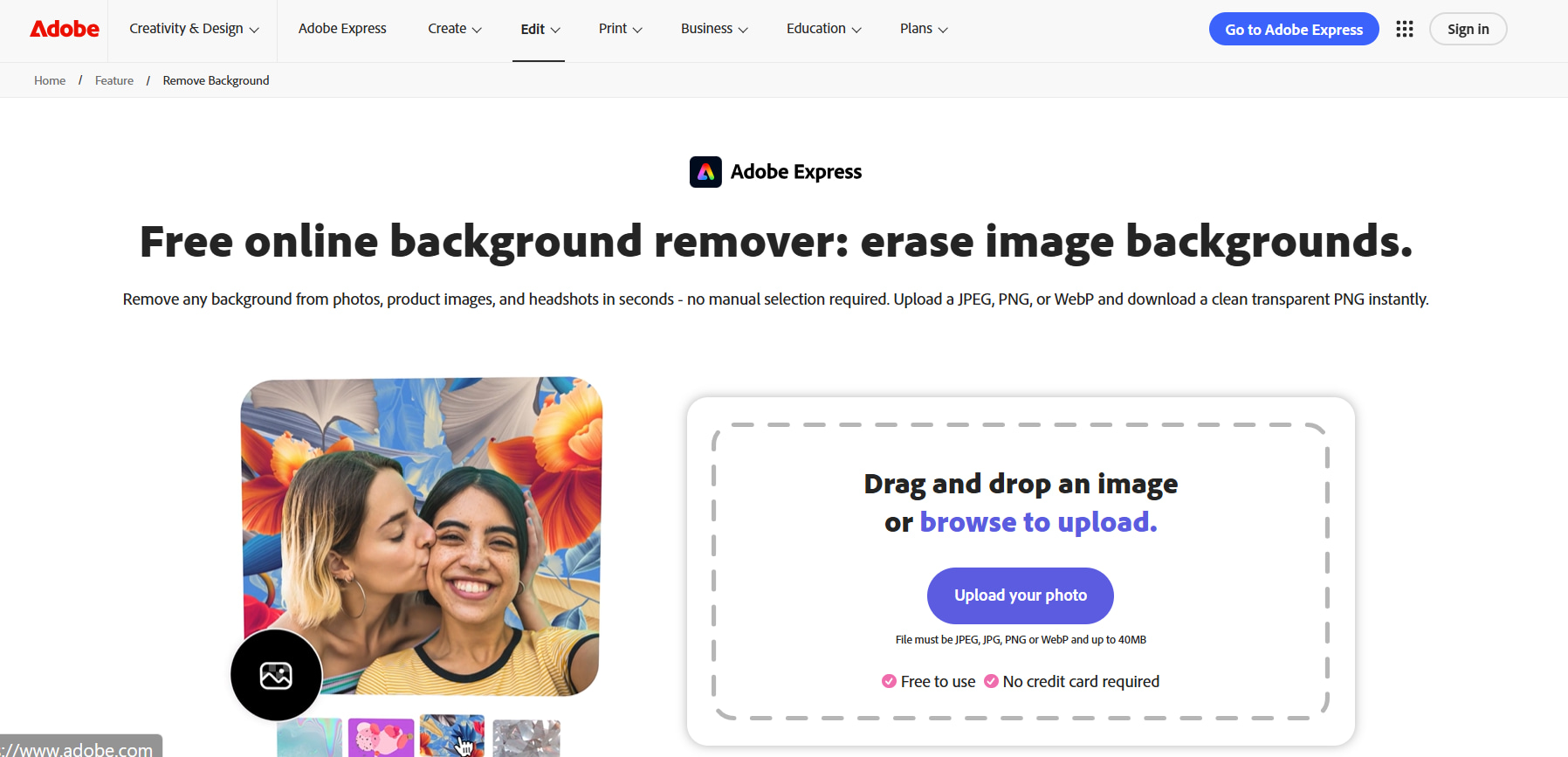Click the sample photo of two women
The image size is (1568, 757).
pyautogui.click(x=422, y=536)
